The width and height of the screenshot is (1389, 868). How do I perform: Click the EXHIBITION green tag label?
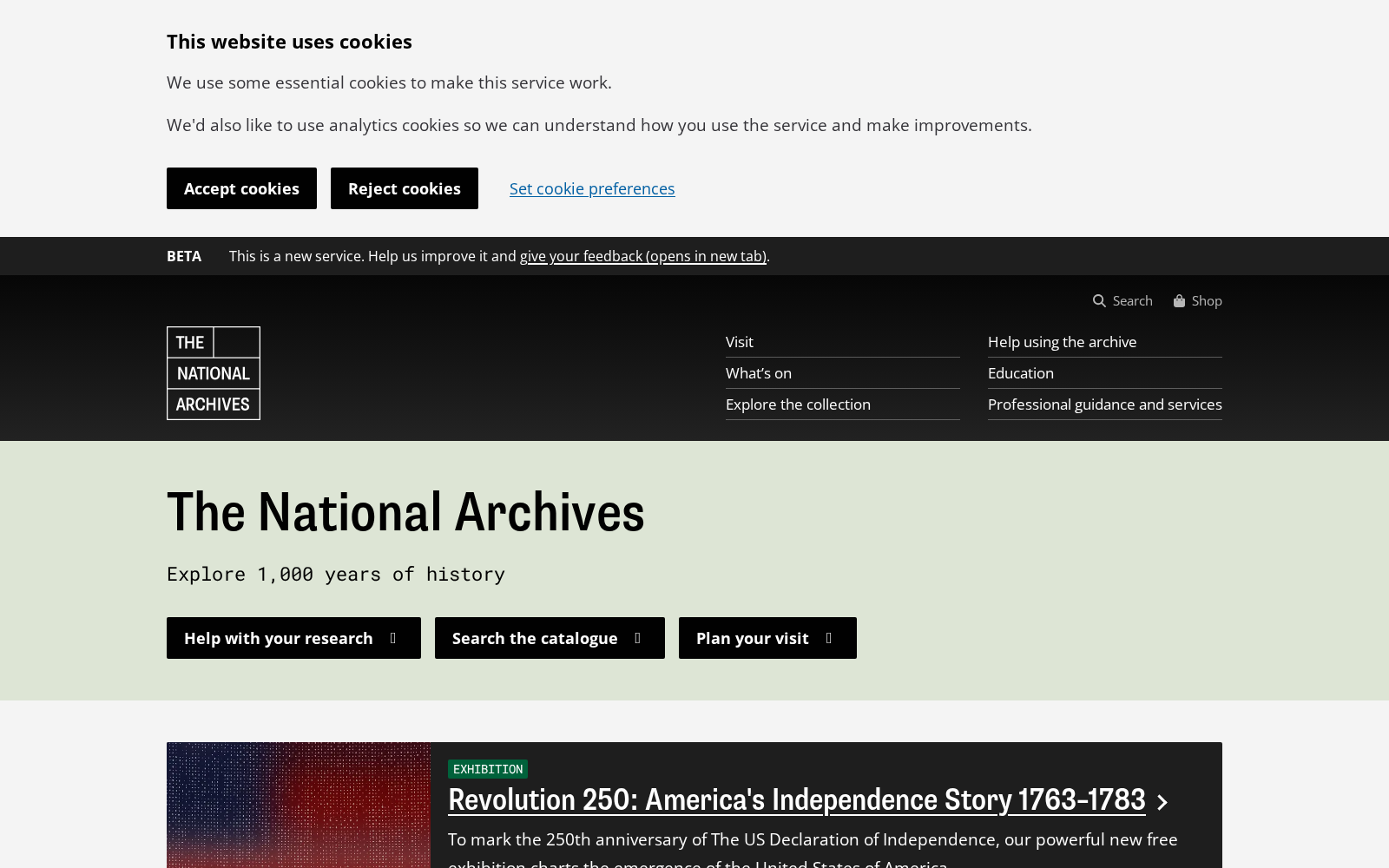pos(488,769)
